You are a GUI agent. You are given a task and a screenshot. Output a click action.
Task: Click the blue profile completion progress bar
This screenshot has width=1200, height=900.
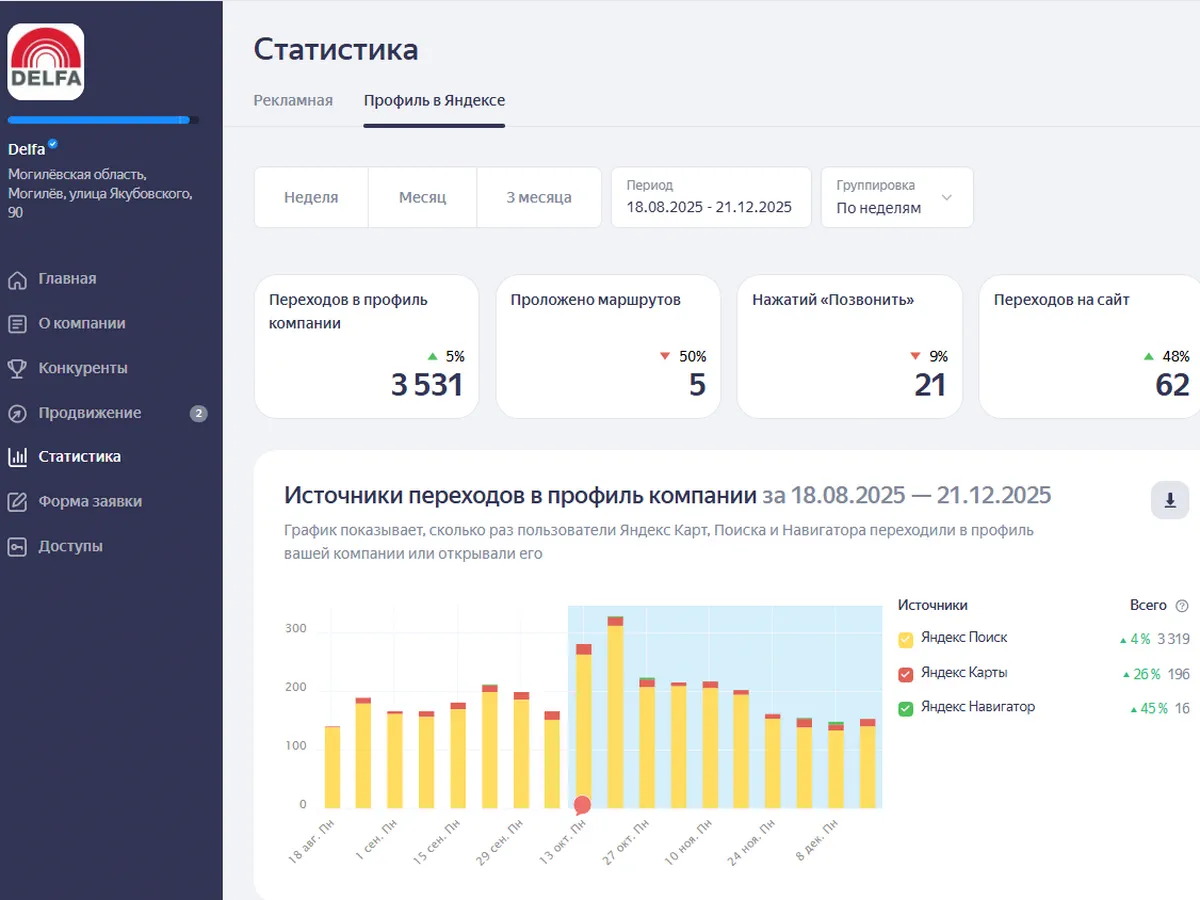pos(100,120)
